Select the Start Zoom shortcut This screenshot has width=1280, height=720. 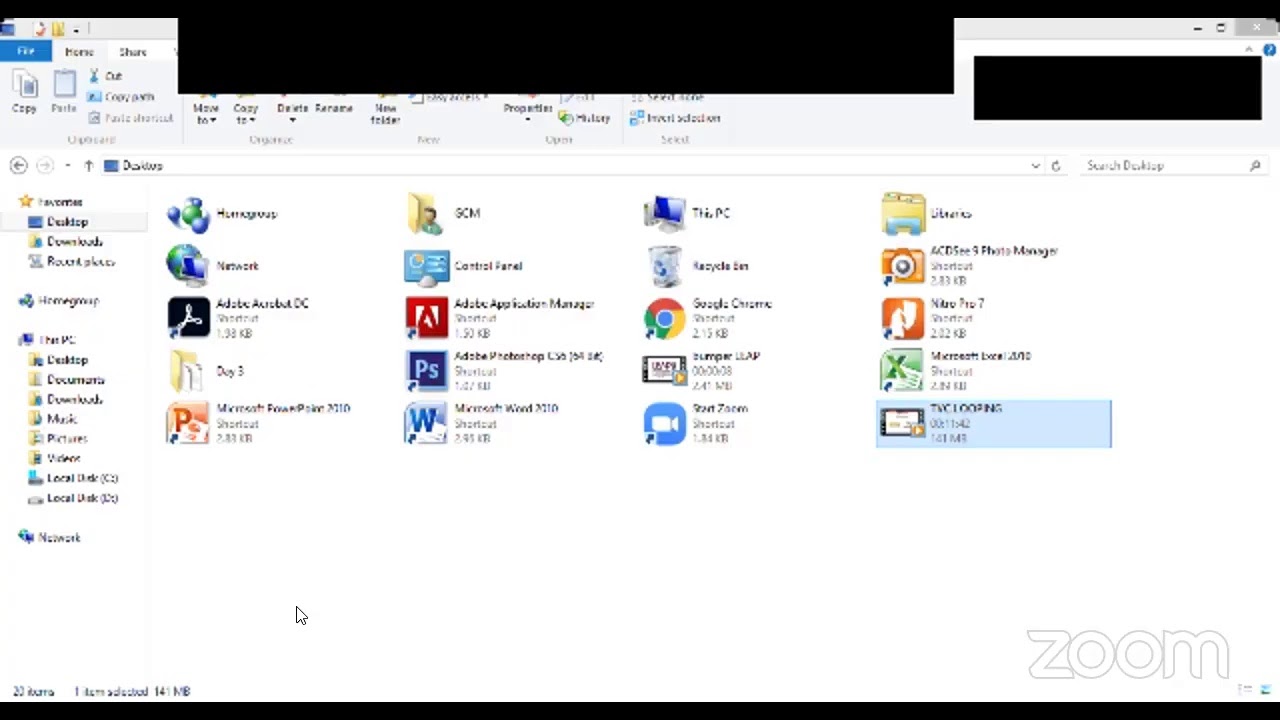pos(696,423)
